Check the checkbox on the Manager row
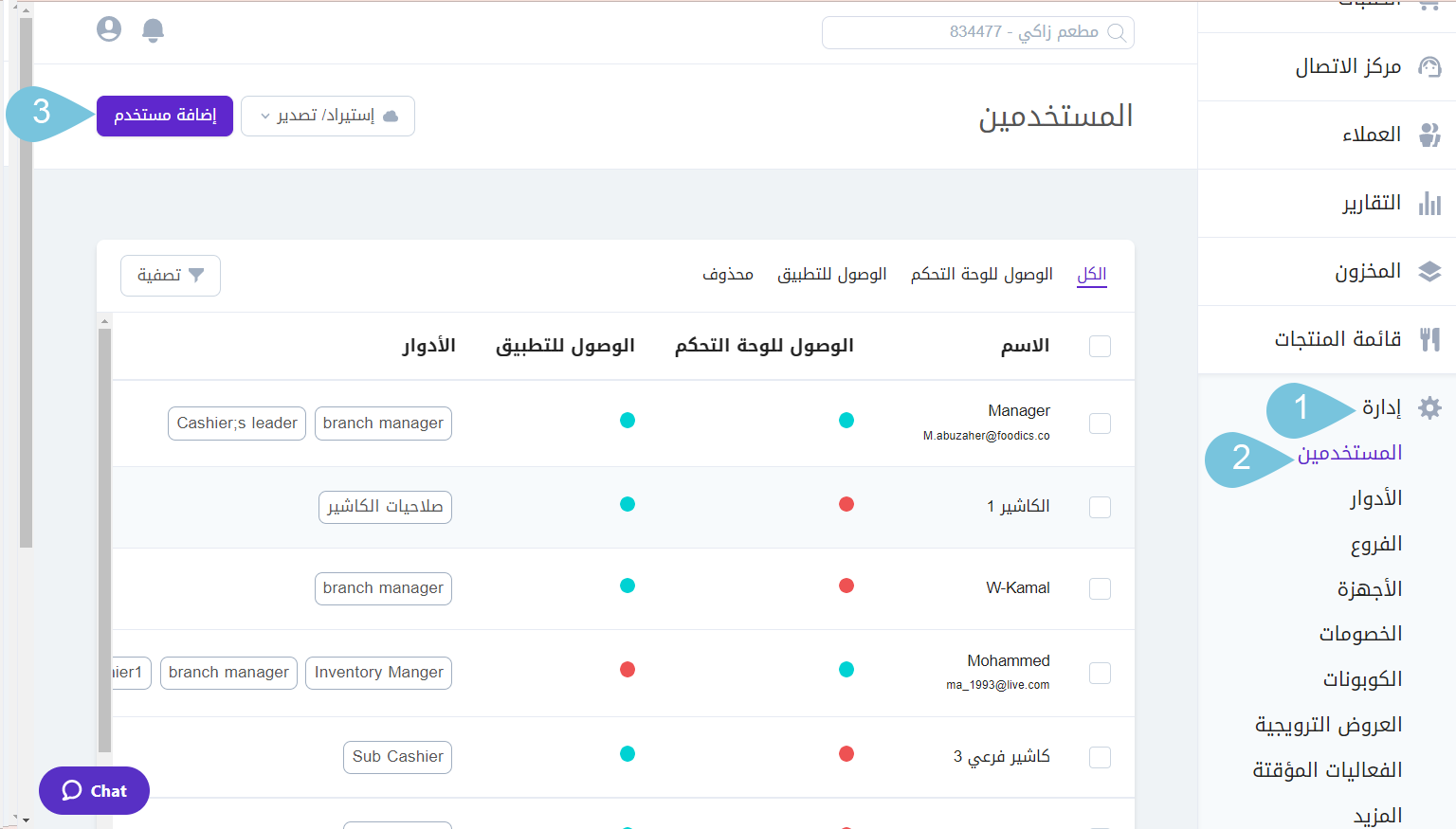 click(x=1100, y=424)
